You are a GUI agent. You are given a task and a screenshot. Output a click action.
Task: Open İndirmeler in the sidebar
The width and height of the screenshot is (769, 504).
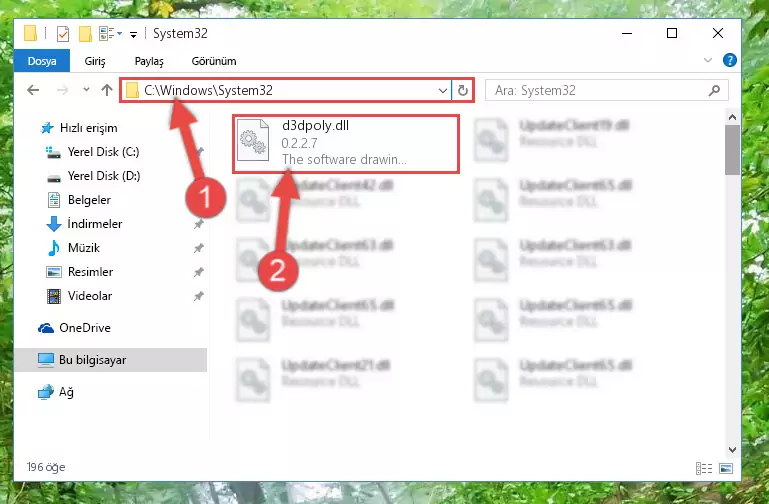point(95,224)
